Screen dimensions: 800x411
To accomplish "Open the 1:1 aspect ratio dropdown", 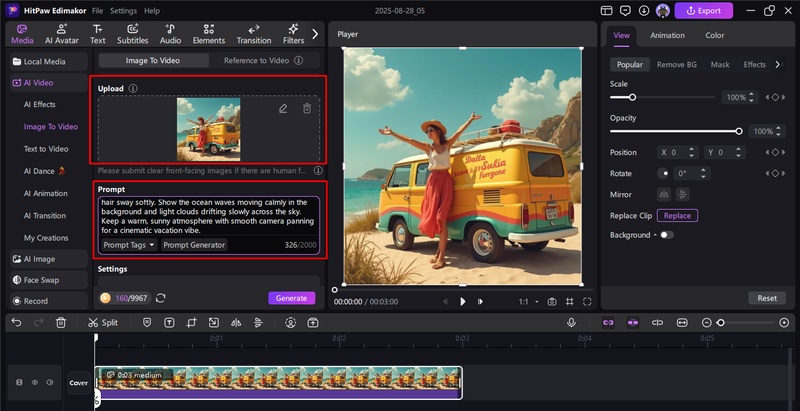I will pyautogui.click(x=529, y=302).
